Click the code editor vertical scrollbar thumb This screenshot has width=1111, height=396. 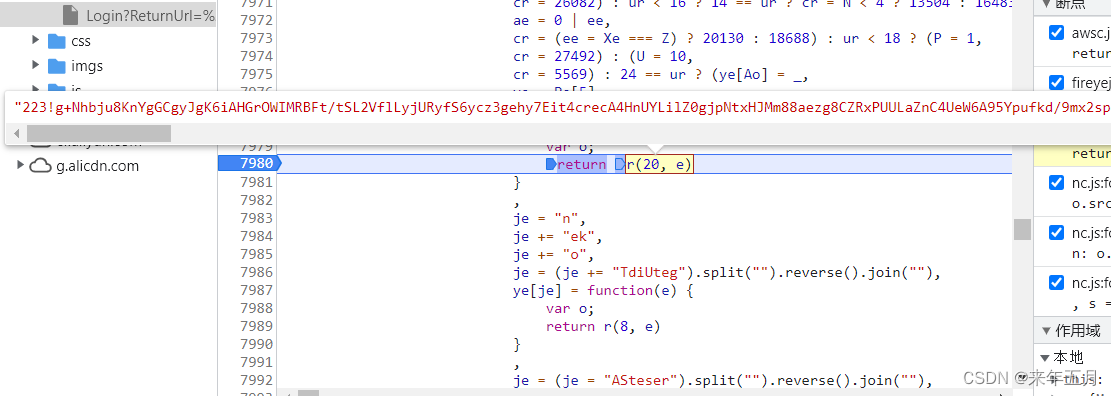pos(1022,230)
